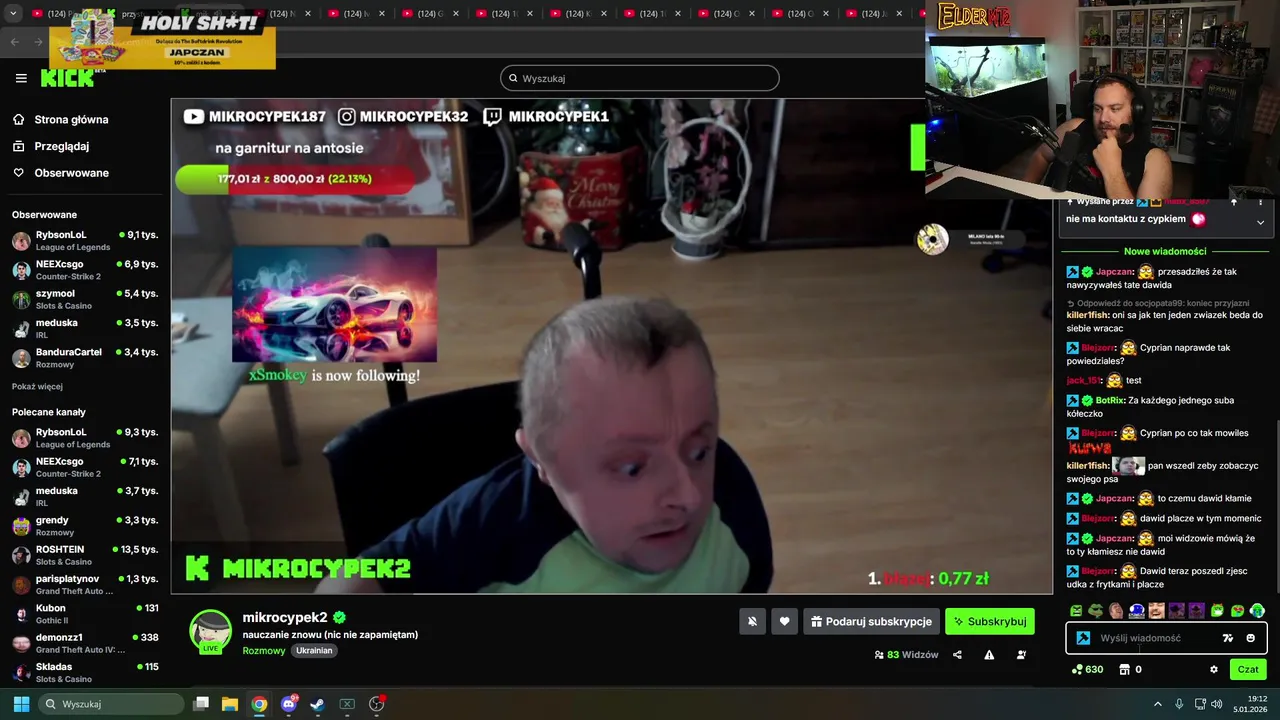
Task: Jump to Nowe wiadomości in chat
Action: click(1165, 251)
